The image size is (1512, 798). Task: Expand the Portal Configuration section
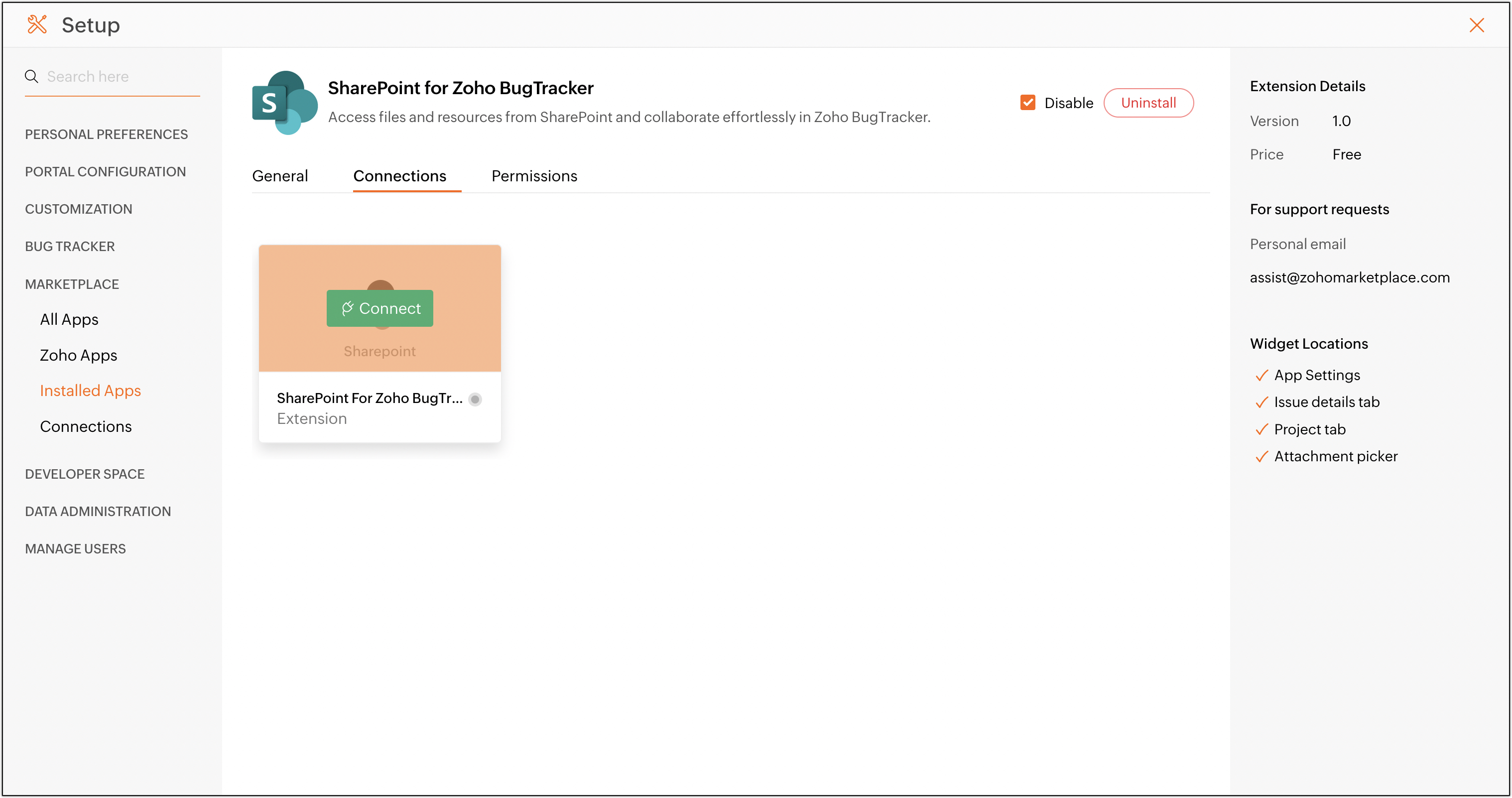pos(105,171)
